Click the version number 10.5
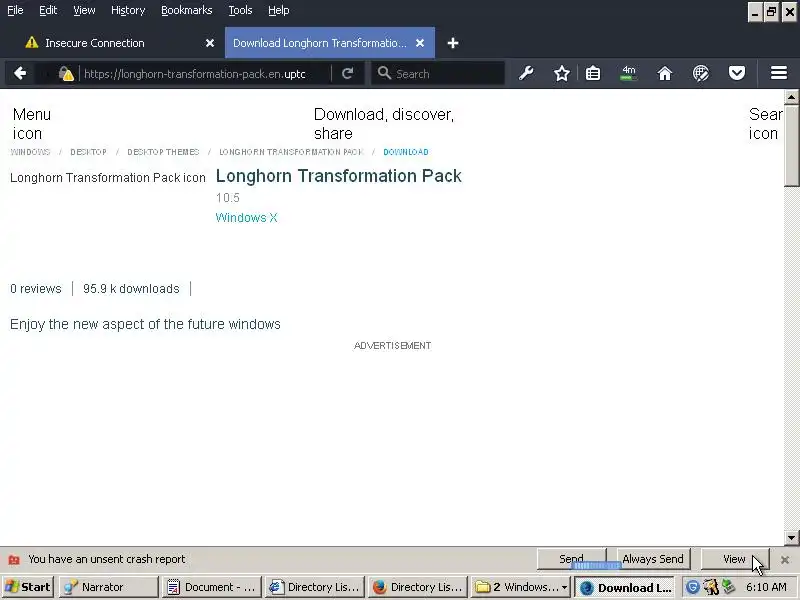Image resolution: width=800 pixels, height=600 pixels. (228, 198)
